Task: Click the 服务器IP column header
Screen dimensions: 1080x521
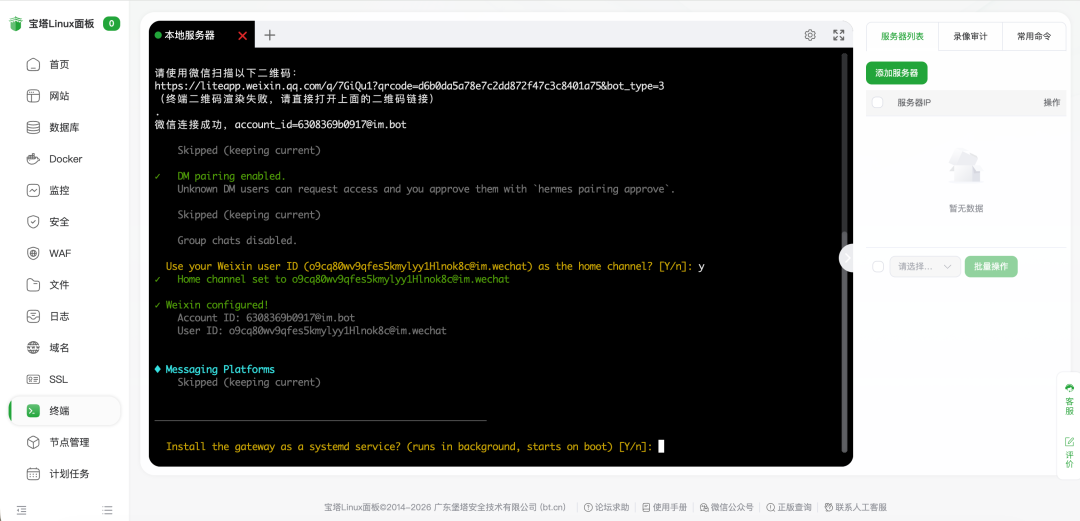Action: pyautogui.click(x=914, y=103)
